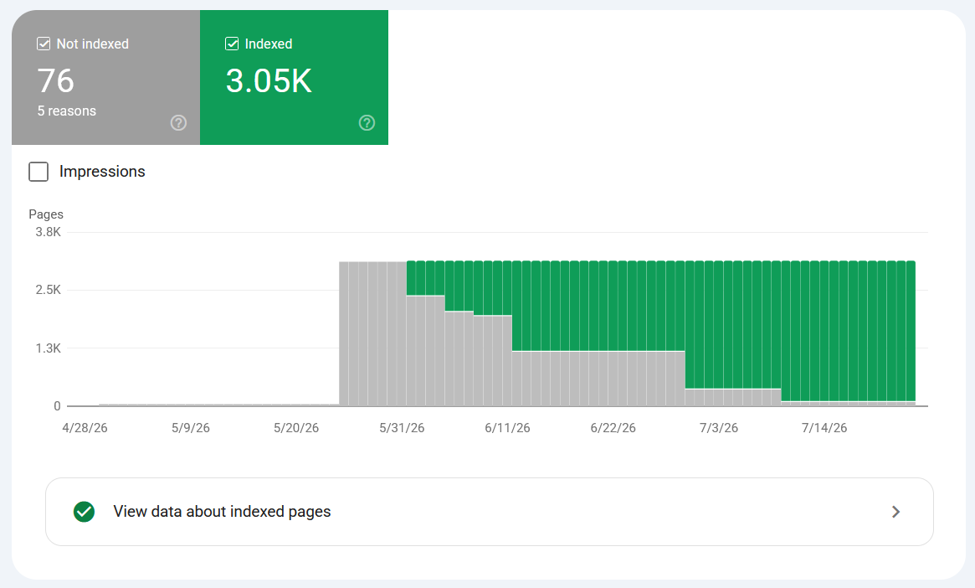The width and height of the screenshot is (975, 588).
Task: Click the 6/11/26 date label on axis
Action: coord(507,428)
